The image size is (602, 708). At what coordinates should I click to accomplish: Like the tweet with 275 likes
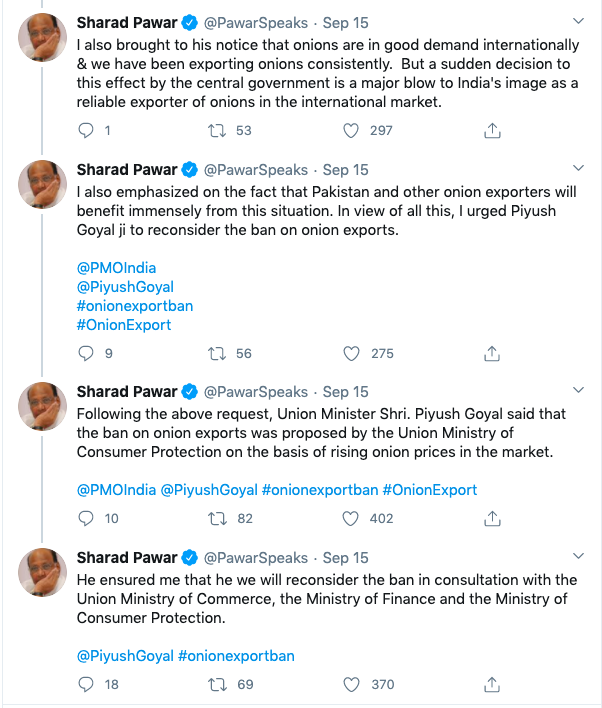click(351, 353)
